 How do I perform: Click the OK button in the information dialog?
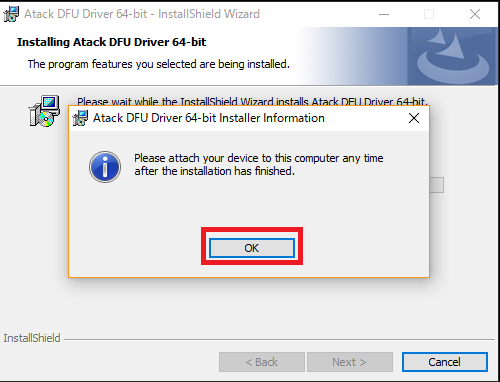(252, 248)
